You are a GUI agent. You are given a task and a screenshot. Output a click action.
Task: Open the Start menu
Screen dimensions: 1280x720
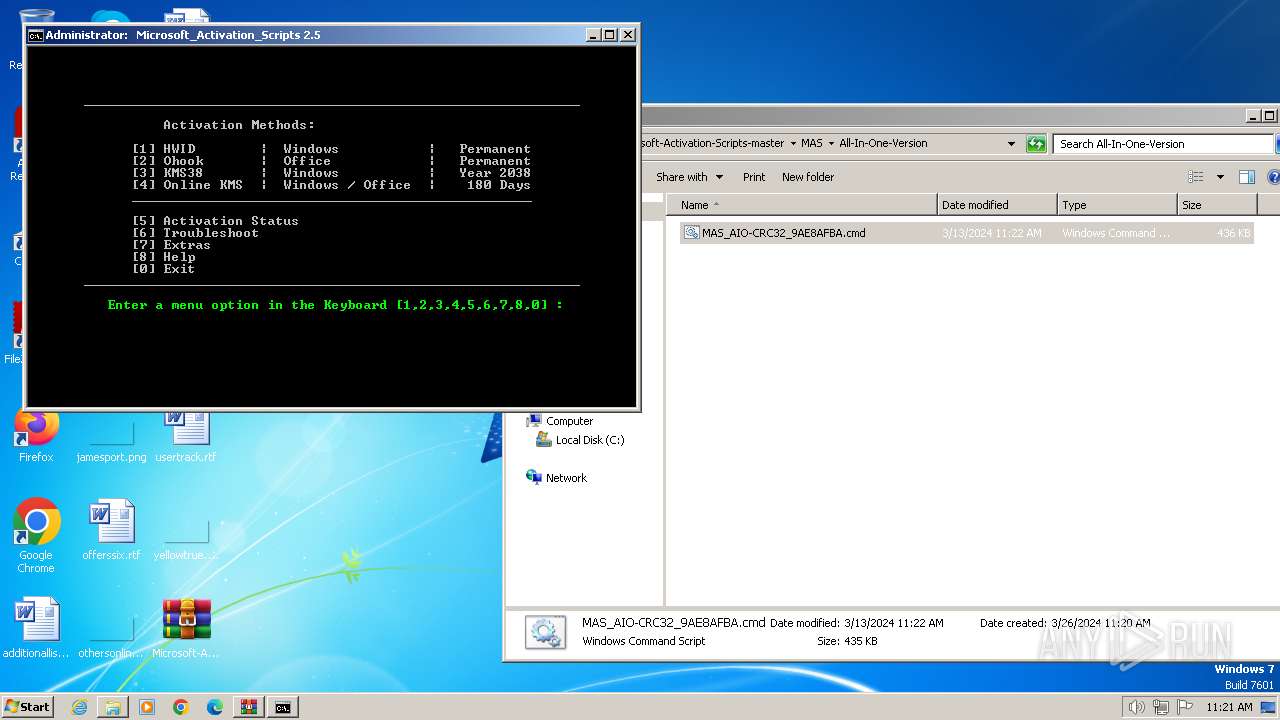[x=27, y=707]
